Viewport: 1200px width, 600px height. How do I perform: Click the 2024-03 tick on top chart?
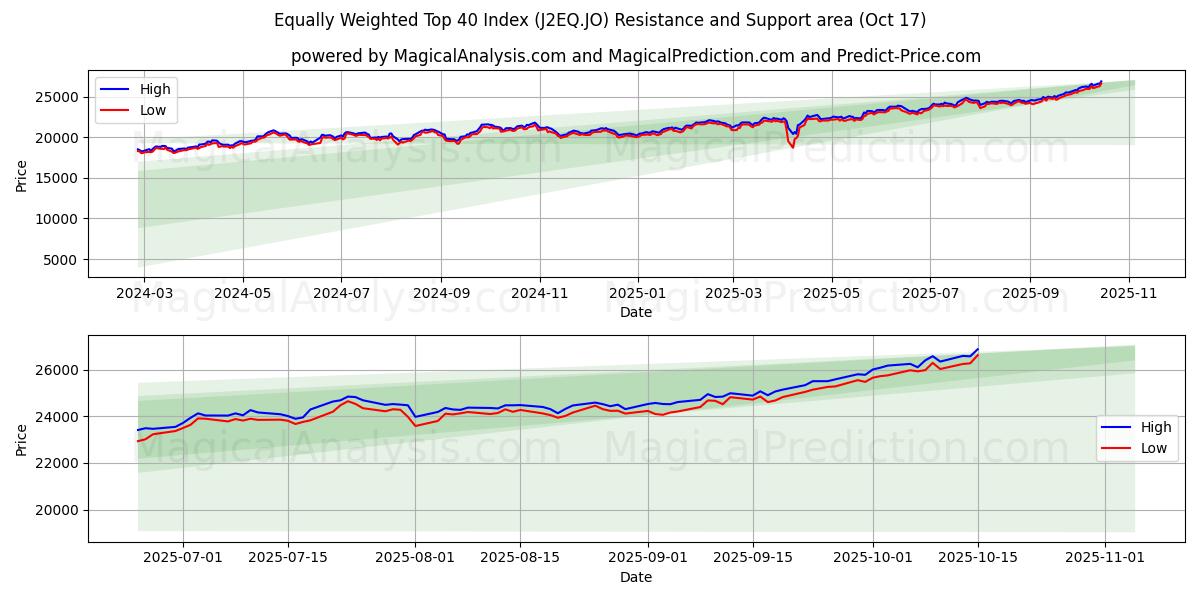pyautogui.click(x=144, y=294)
